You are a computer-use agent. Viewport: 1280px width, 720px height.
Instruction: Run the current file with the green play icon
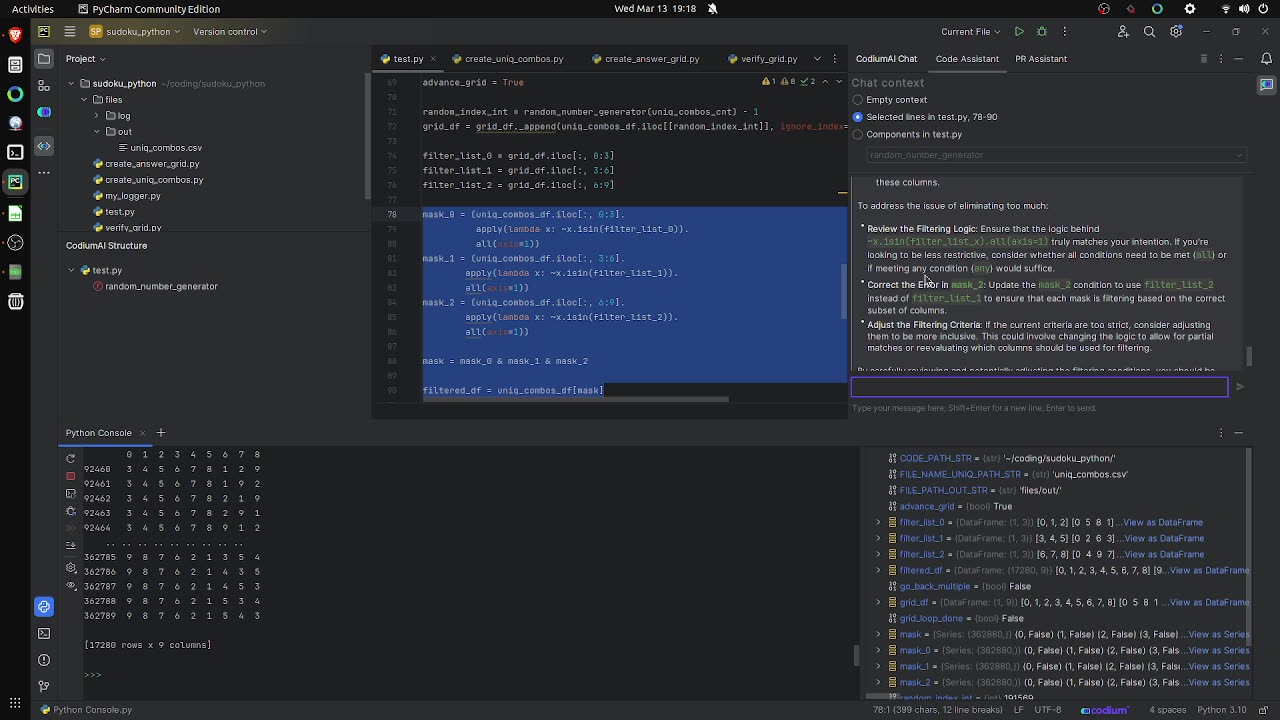pos(1019,32)
